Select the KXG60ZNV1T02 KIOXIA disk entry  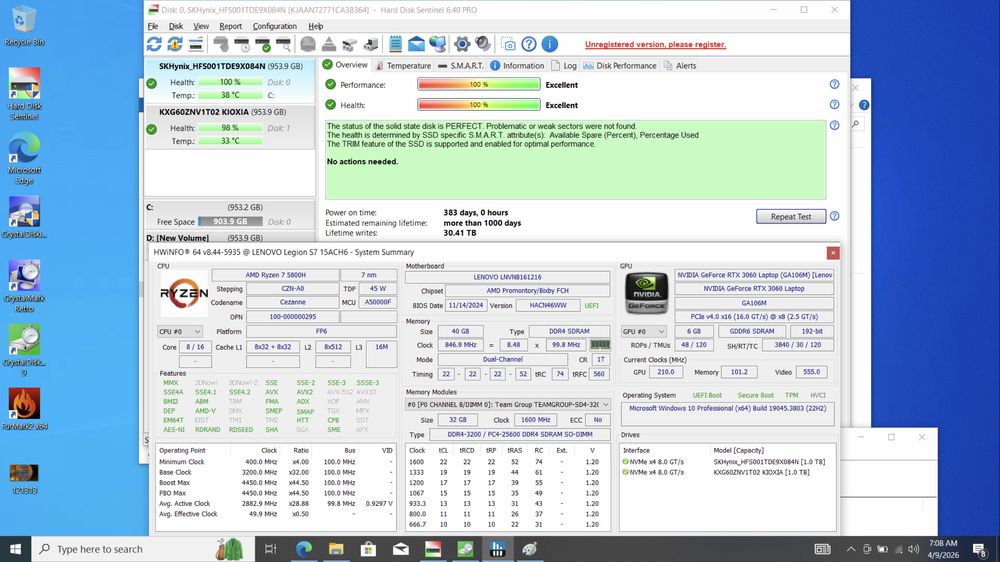(x=230, y=126)
